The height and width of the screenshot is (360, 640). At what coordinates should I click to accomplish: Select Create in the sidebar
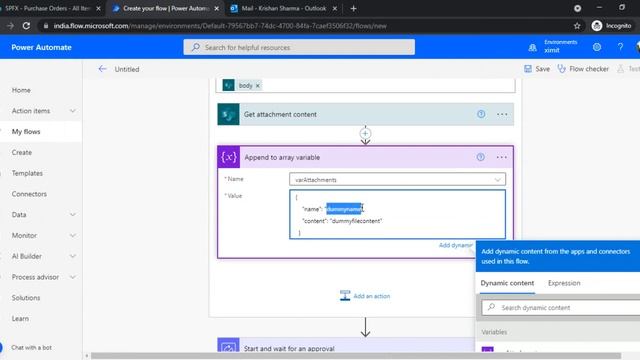tap(22, 152)
